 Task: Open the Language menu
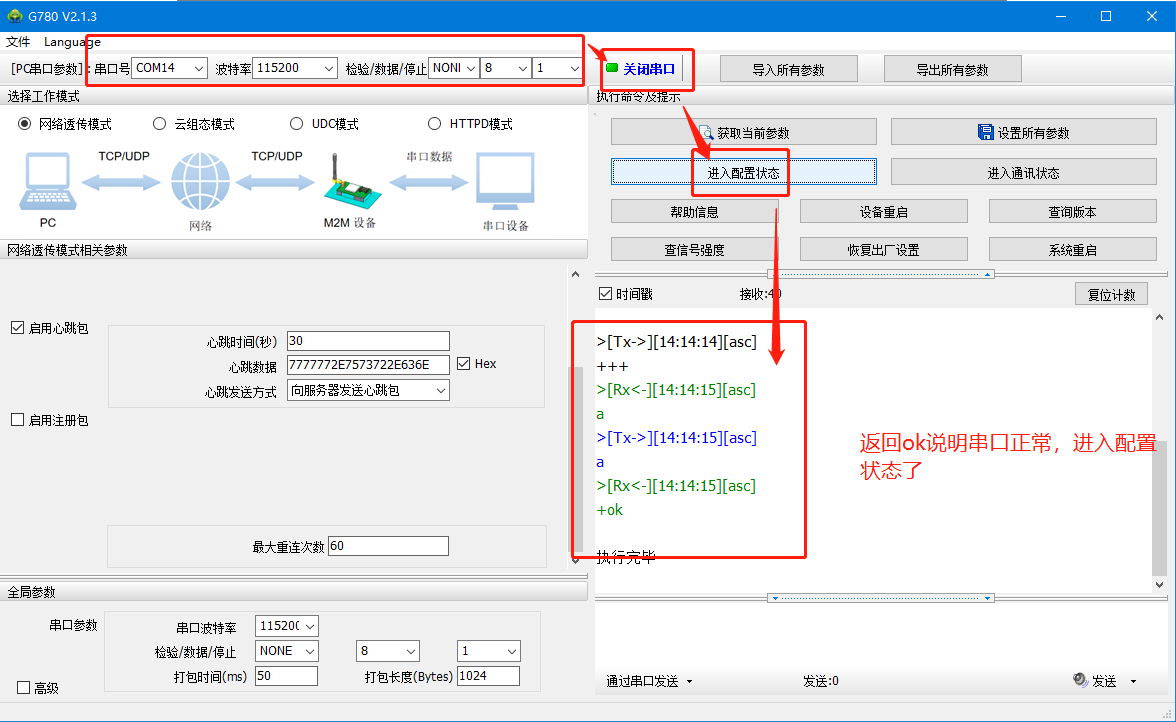[x=72, y=42]
